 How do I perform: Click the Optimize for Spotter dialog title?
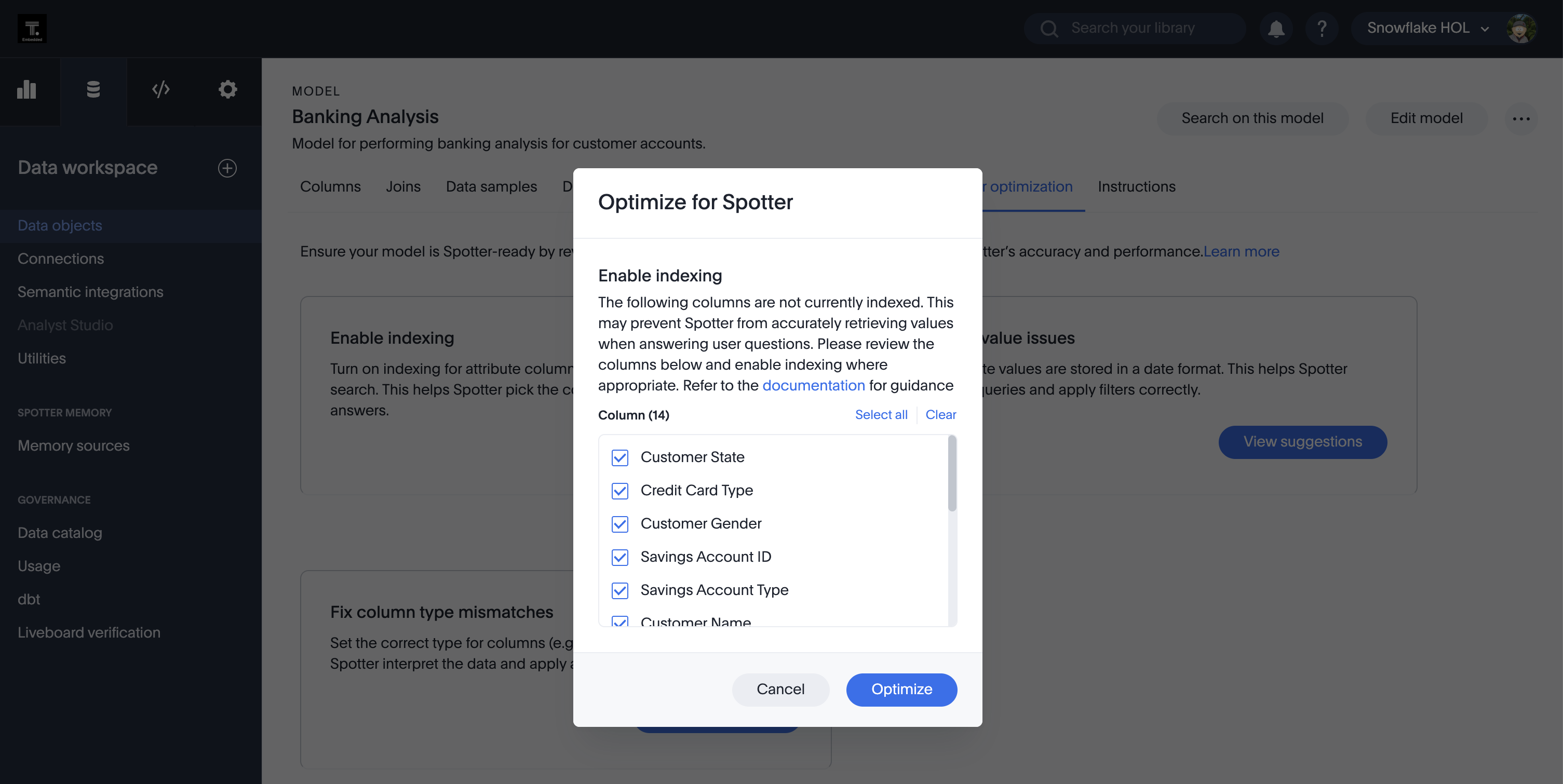point(695,202)
